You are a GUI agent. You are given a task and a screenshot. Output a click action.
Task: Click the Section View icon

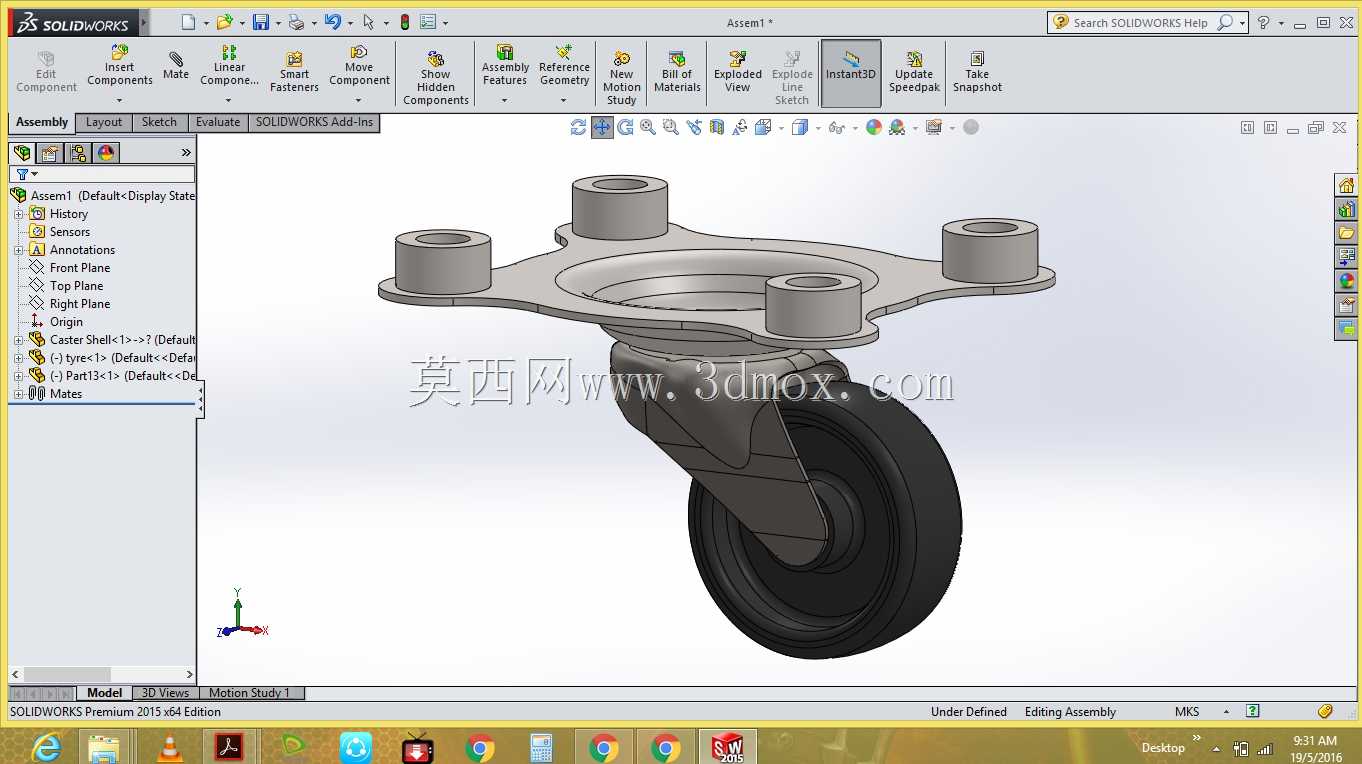717,127
